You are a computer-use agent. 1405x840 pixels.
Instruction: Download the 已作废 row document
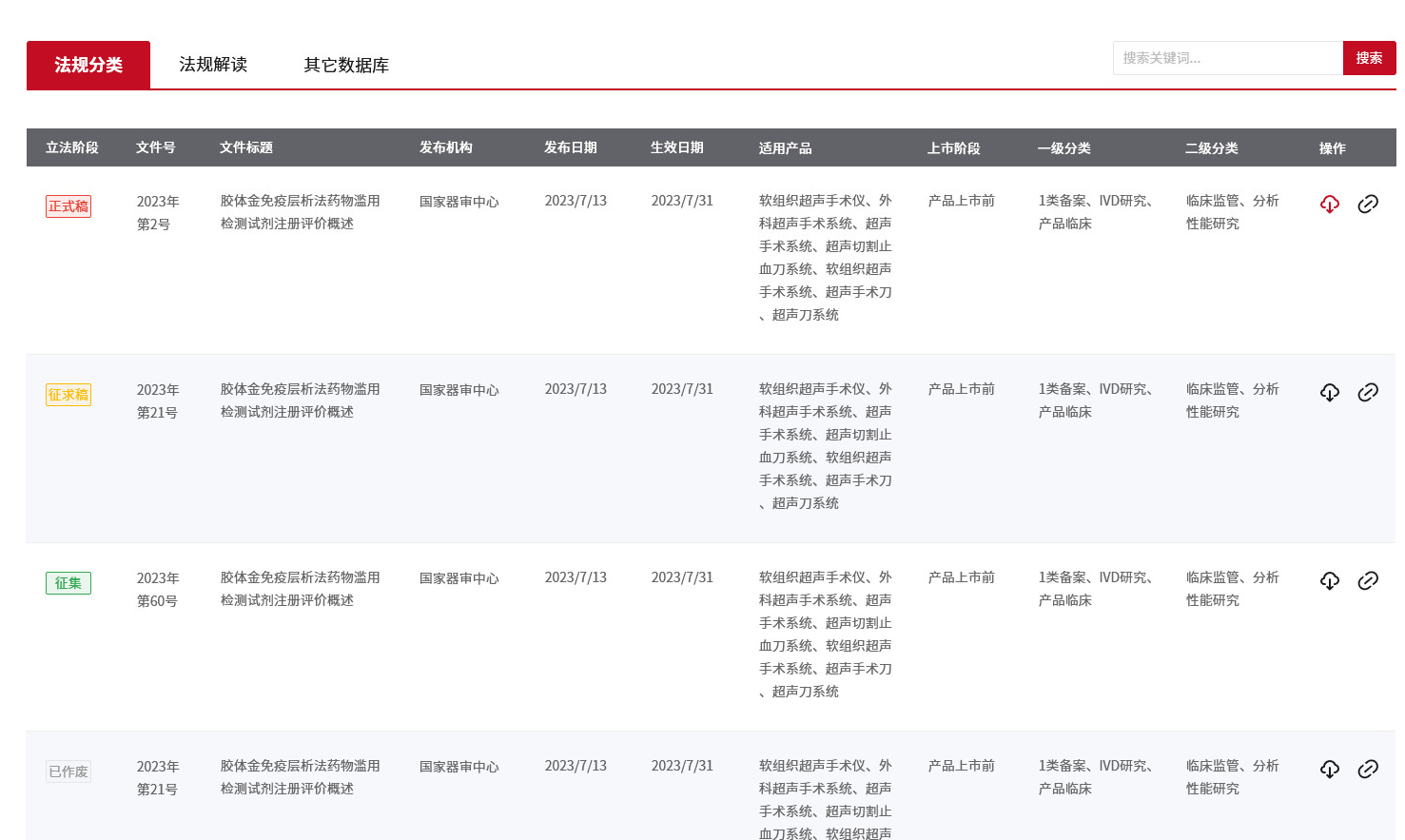pos(1329,769)
